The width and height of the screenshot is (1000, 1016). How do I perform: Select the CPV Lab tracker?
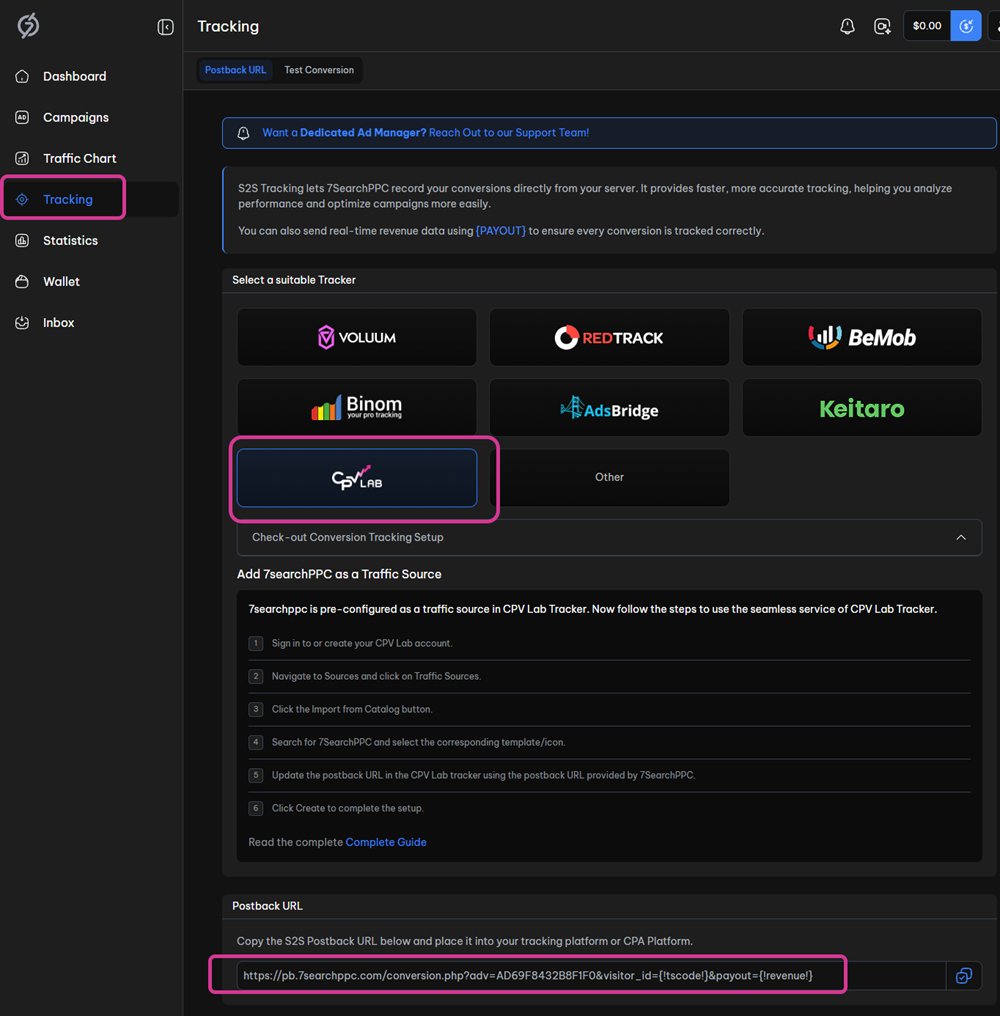click(x=357, y=478)
